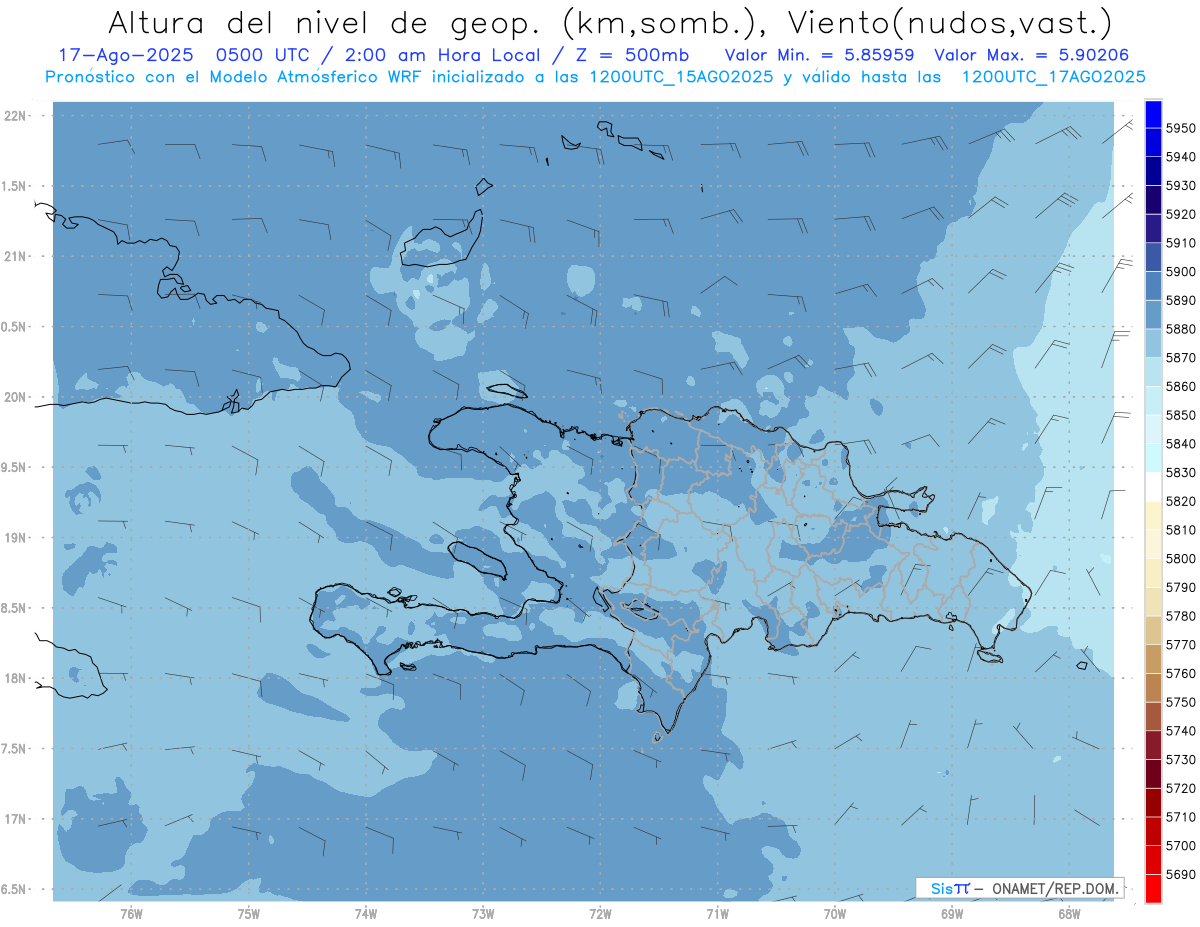Click the bright blue swatch above 5950
Viewport: 1200px width, 927px height.
coord(1153,114)
